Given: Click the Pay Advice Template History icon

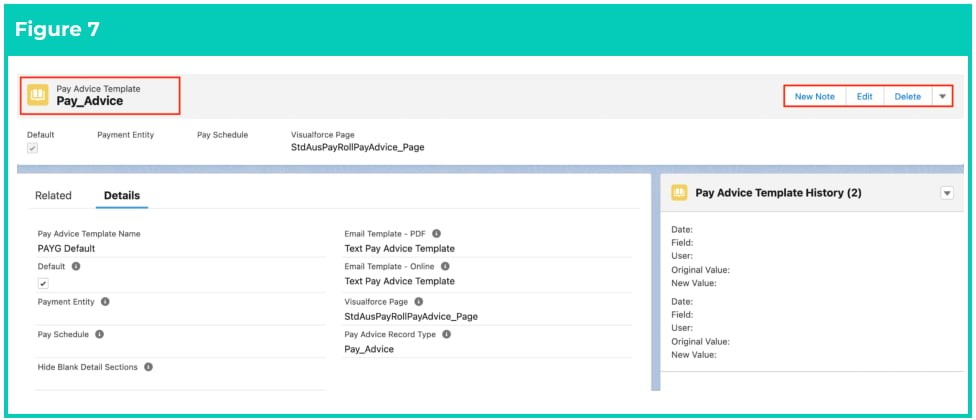Looking at the screenshot, I should pyautogui.click(x=679, y=193).
